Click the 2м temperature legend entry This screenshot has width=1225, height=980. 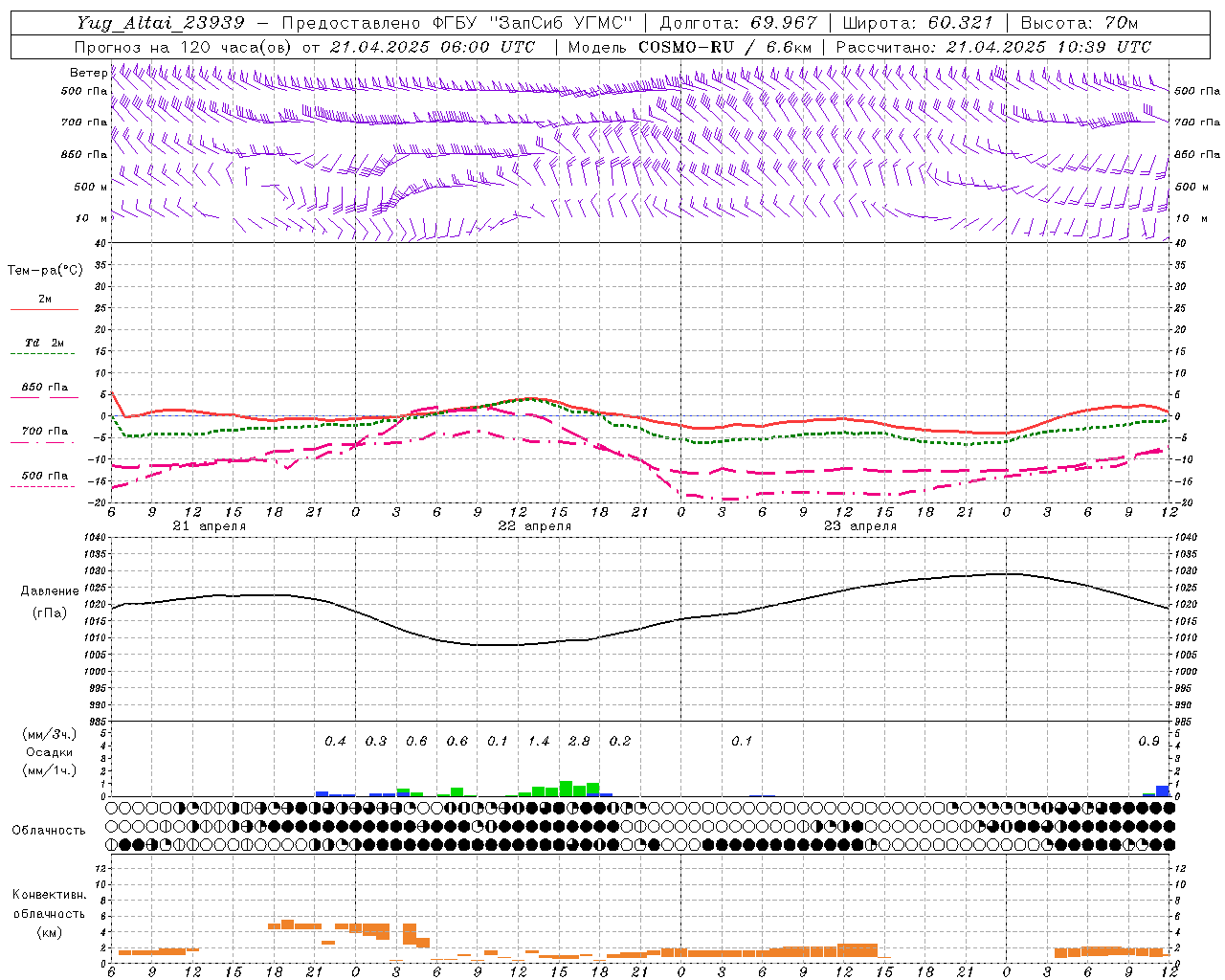click(x=45, y=300)
